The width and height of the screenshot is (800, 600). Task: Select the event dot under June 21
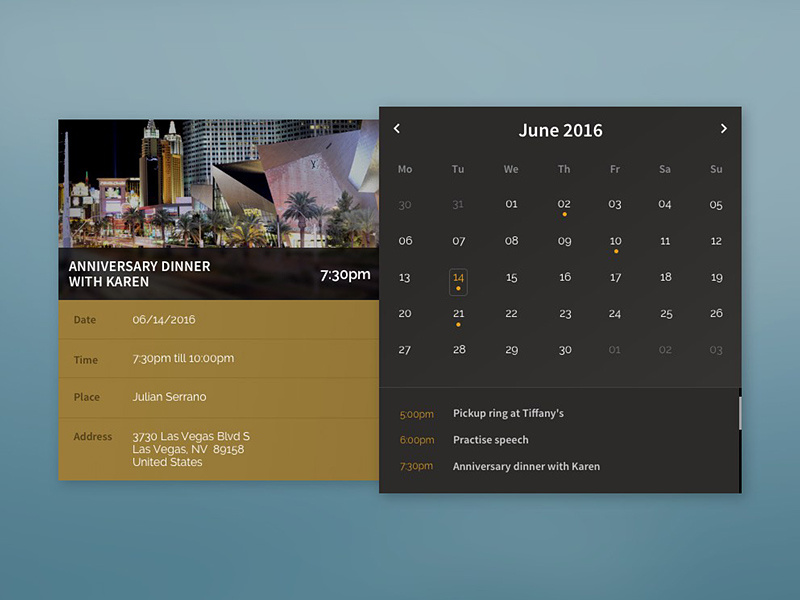460,322
